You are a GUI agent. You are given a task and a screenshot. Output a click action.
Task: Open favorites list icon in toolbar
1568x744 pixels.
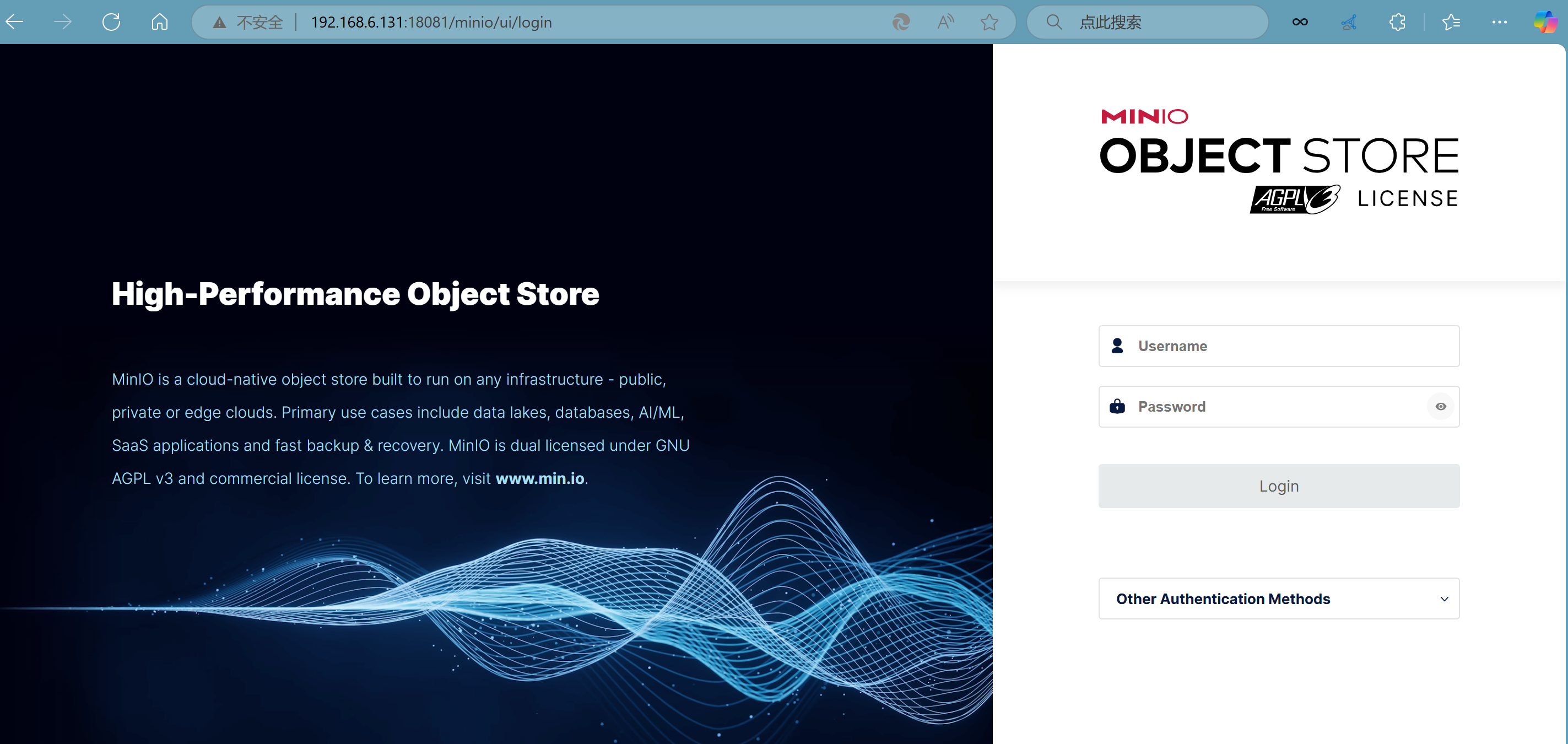(1451, 23)
